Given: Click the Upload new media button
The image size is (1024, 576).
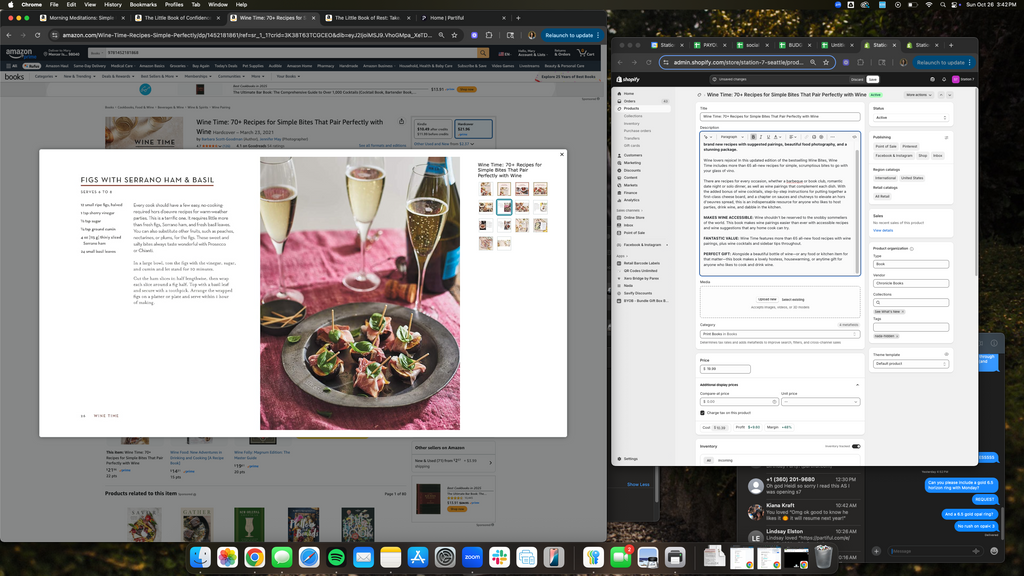Looking at the screenshot, I should coord(766,299).
